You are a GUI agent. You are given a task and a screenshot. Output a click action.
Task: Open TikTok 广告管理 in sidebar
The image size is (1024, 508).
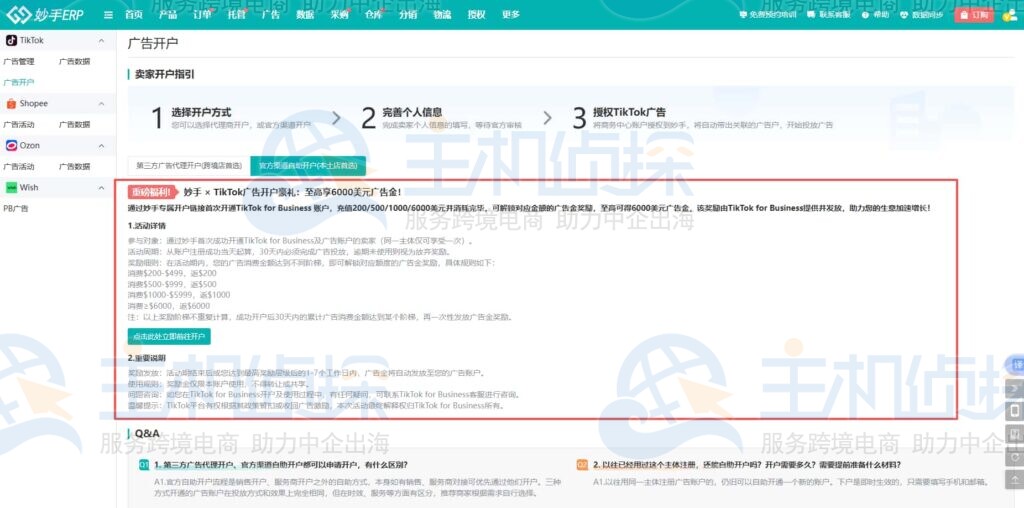tap(19, 61)
